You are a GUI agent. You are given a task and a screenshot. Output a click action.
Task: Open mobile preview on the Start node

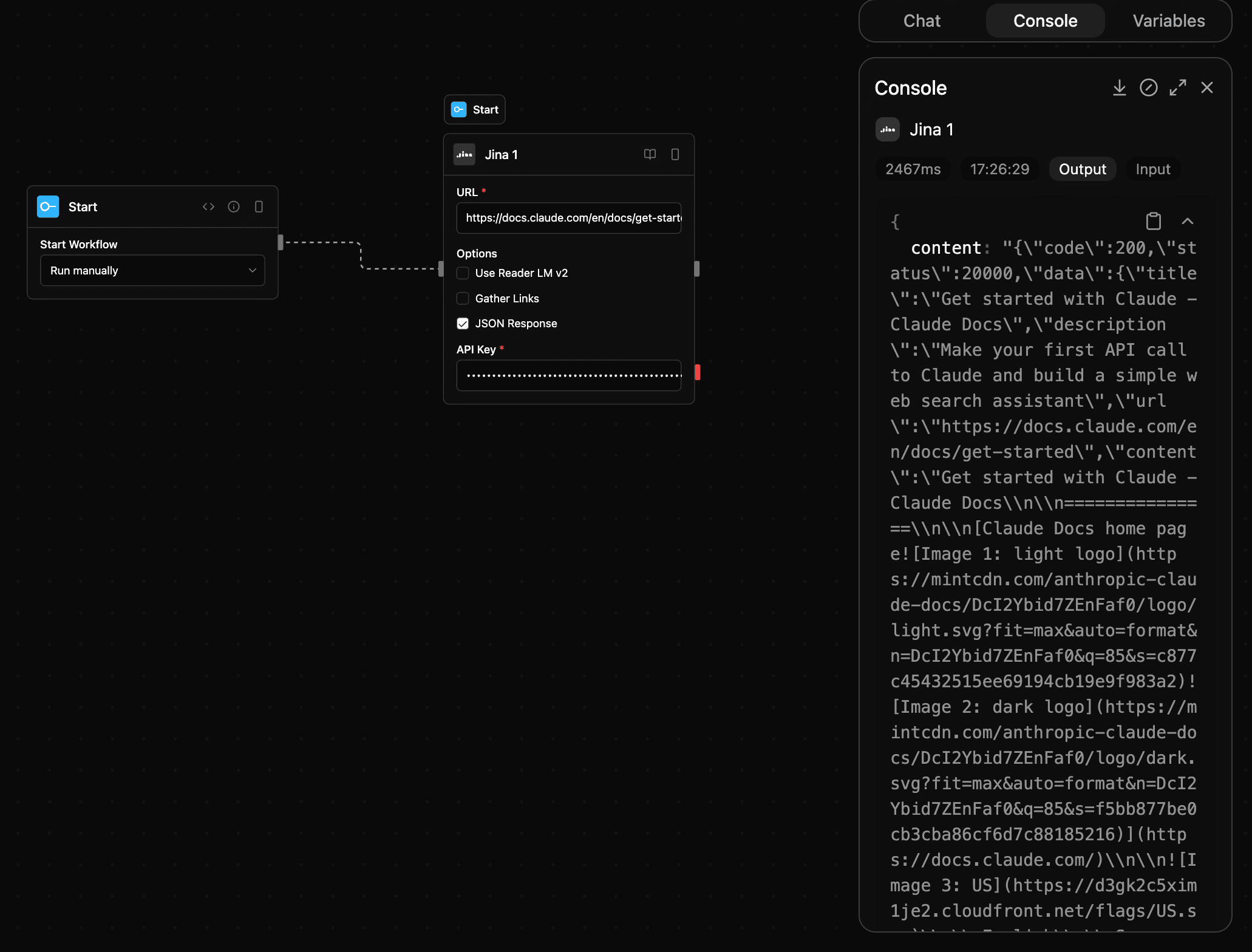click(259, 206)
